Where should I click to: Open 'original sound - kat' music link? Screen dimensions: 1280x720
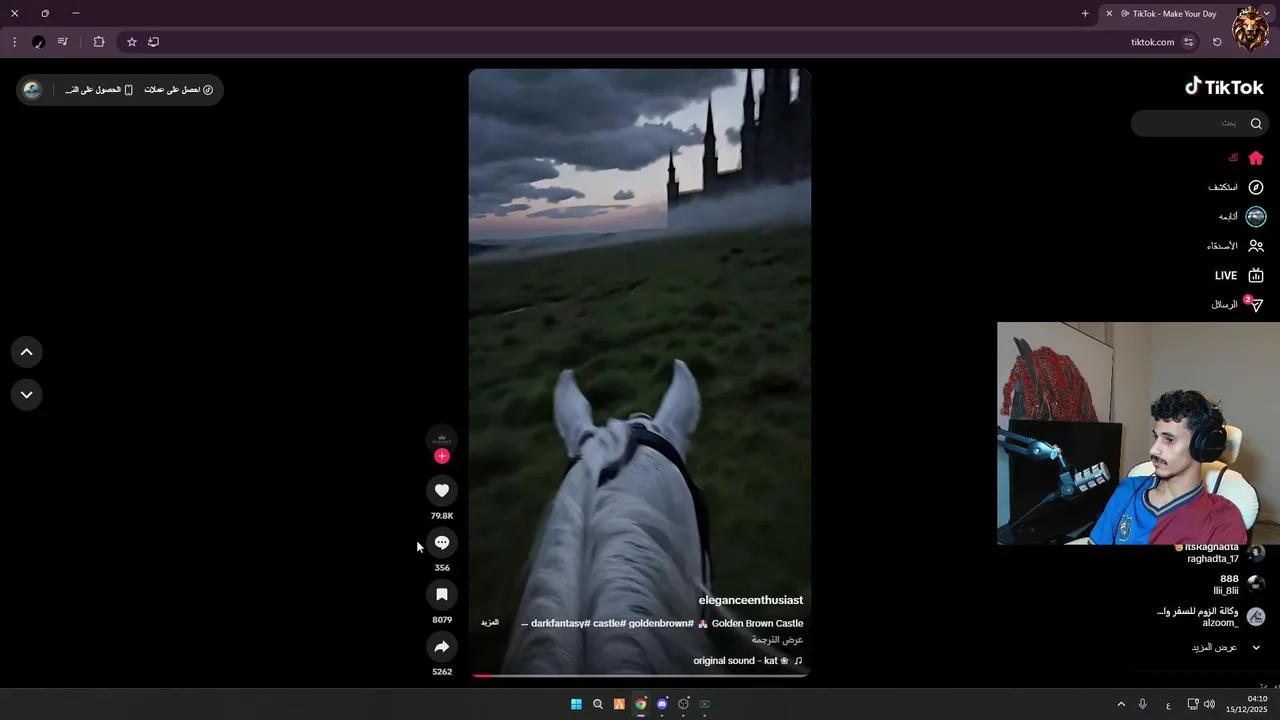pyautogui.click(x=748, y=661)
